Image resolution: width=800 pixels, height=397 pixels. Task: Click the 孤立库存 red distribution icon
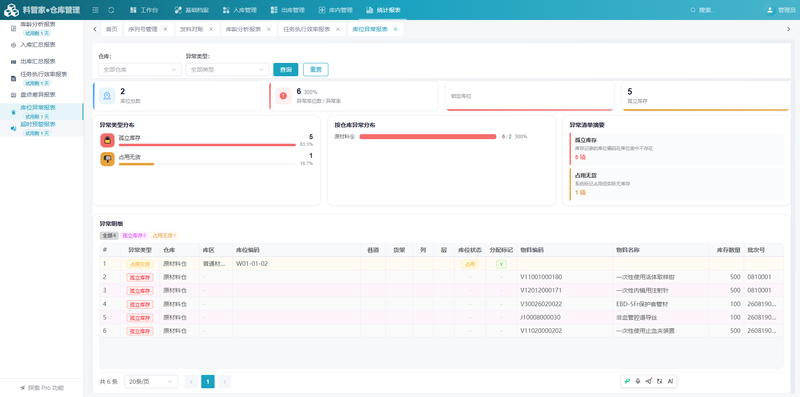[107, 140]
